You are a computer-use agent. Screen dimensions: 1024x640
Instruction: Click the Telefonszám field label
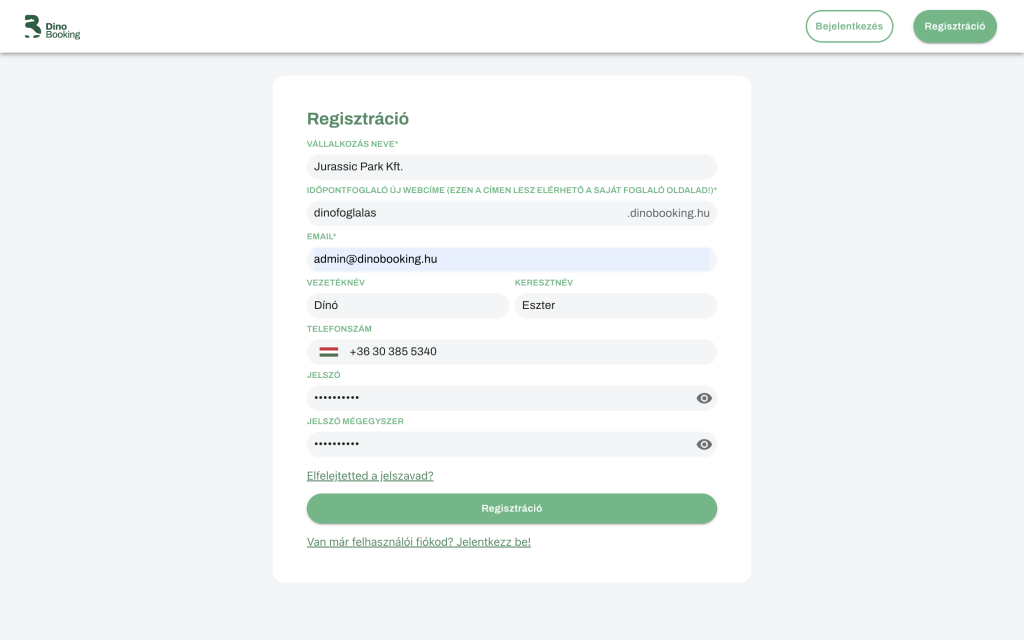(x=339, y=329)
